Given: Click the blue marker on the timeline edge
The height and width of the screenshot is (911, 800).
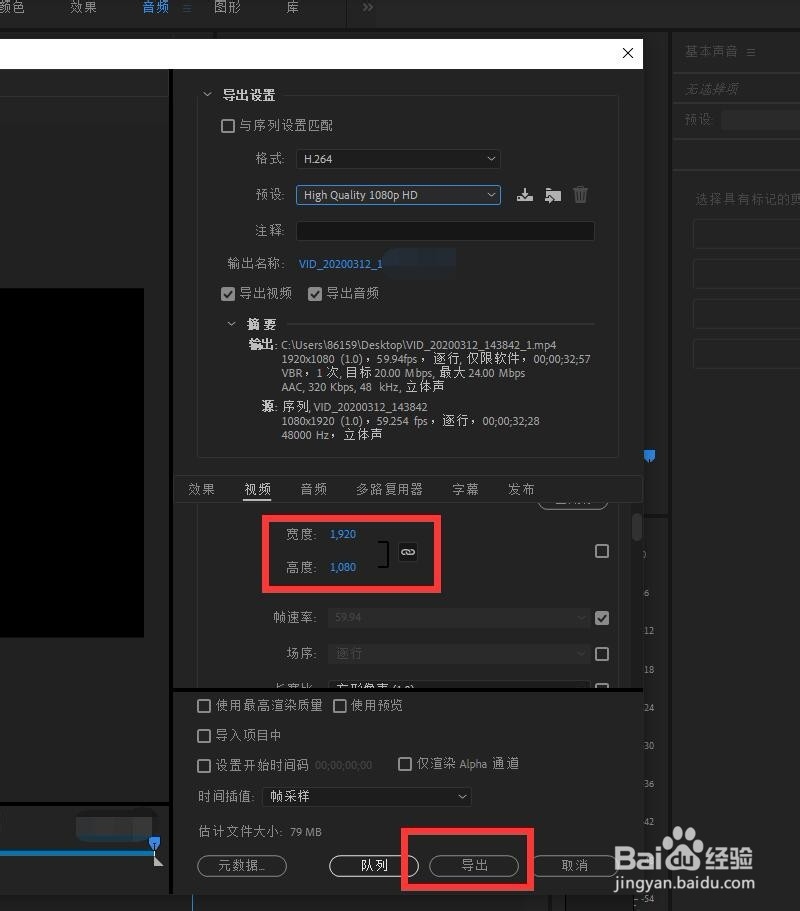Looking at the screenshot, I should (x=650, y=456).
